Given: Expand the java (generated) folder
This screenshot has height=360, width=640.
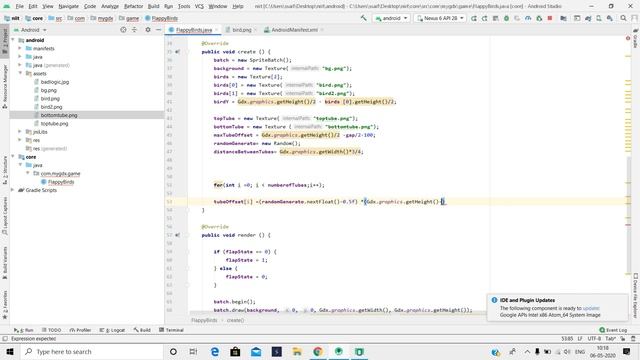Looking at the screenshot, I should pos(20,65).
